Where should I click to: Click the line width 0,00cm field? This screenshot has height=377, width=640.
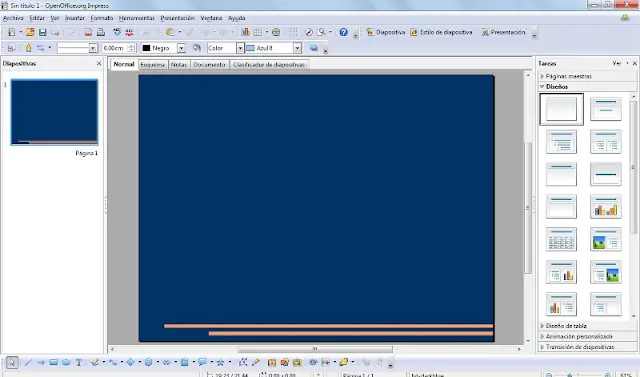pyautogui.click(x=115, y=48)
